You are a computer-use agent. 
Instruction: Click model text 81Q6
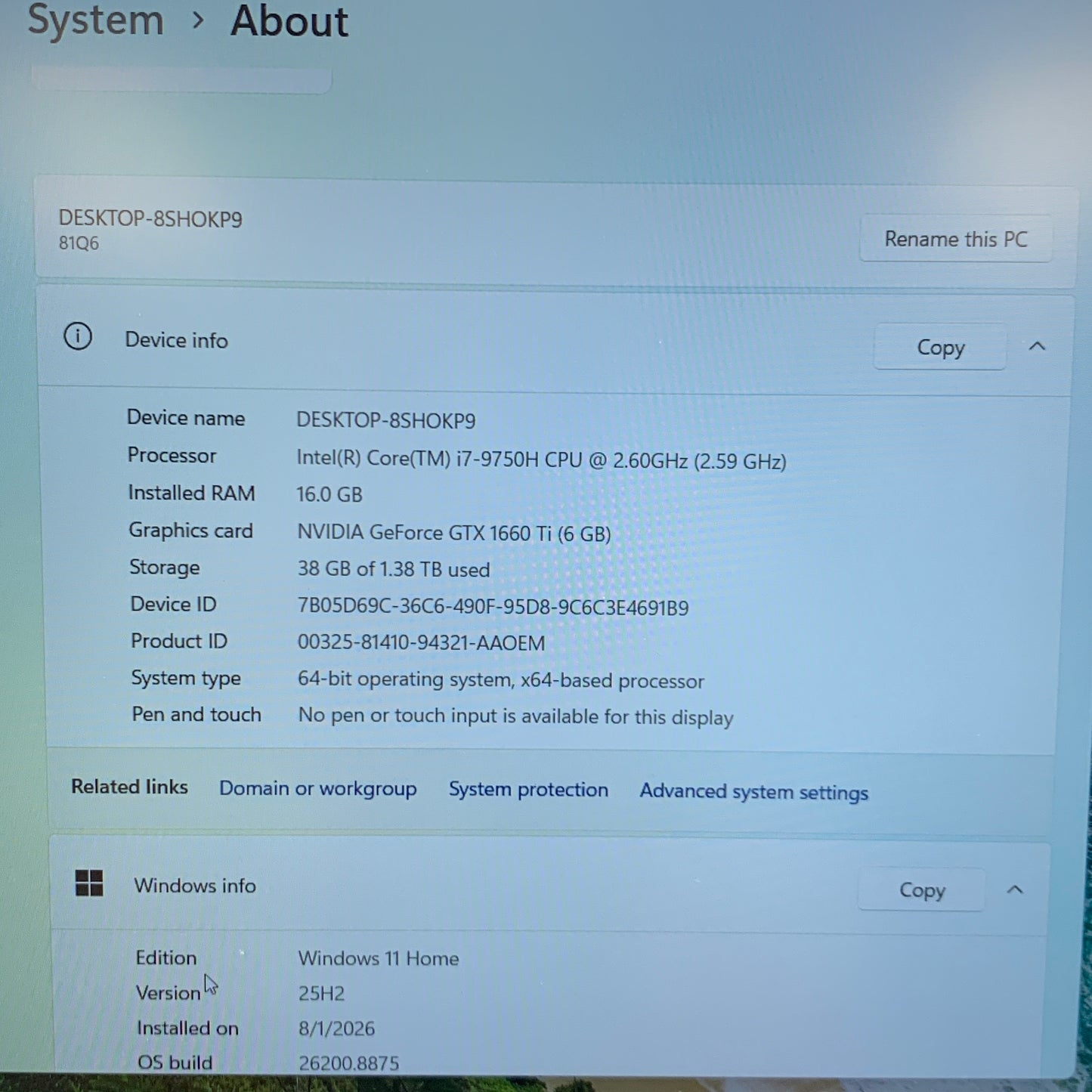(79, 243)
